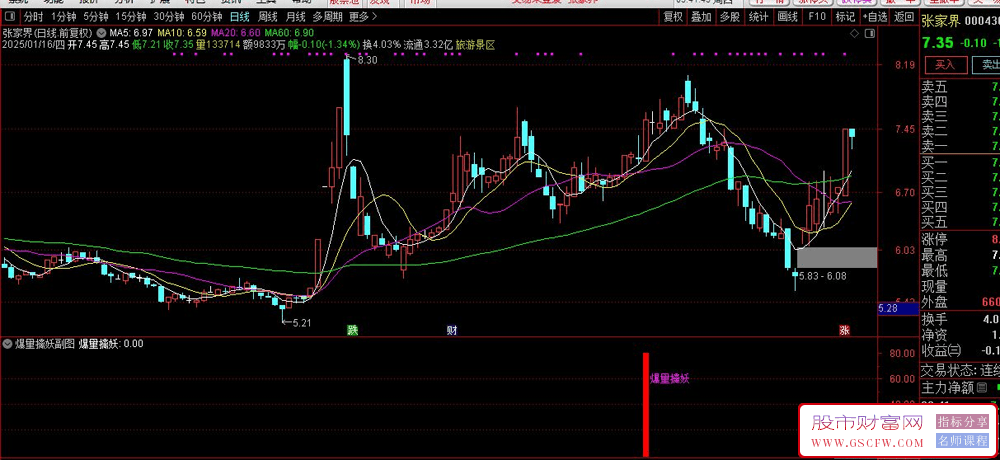The width and height of the screenshot is (1000, 460).
Task: Open the 统计 statistics tool
Action: tap(758, 17)
